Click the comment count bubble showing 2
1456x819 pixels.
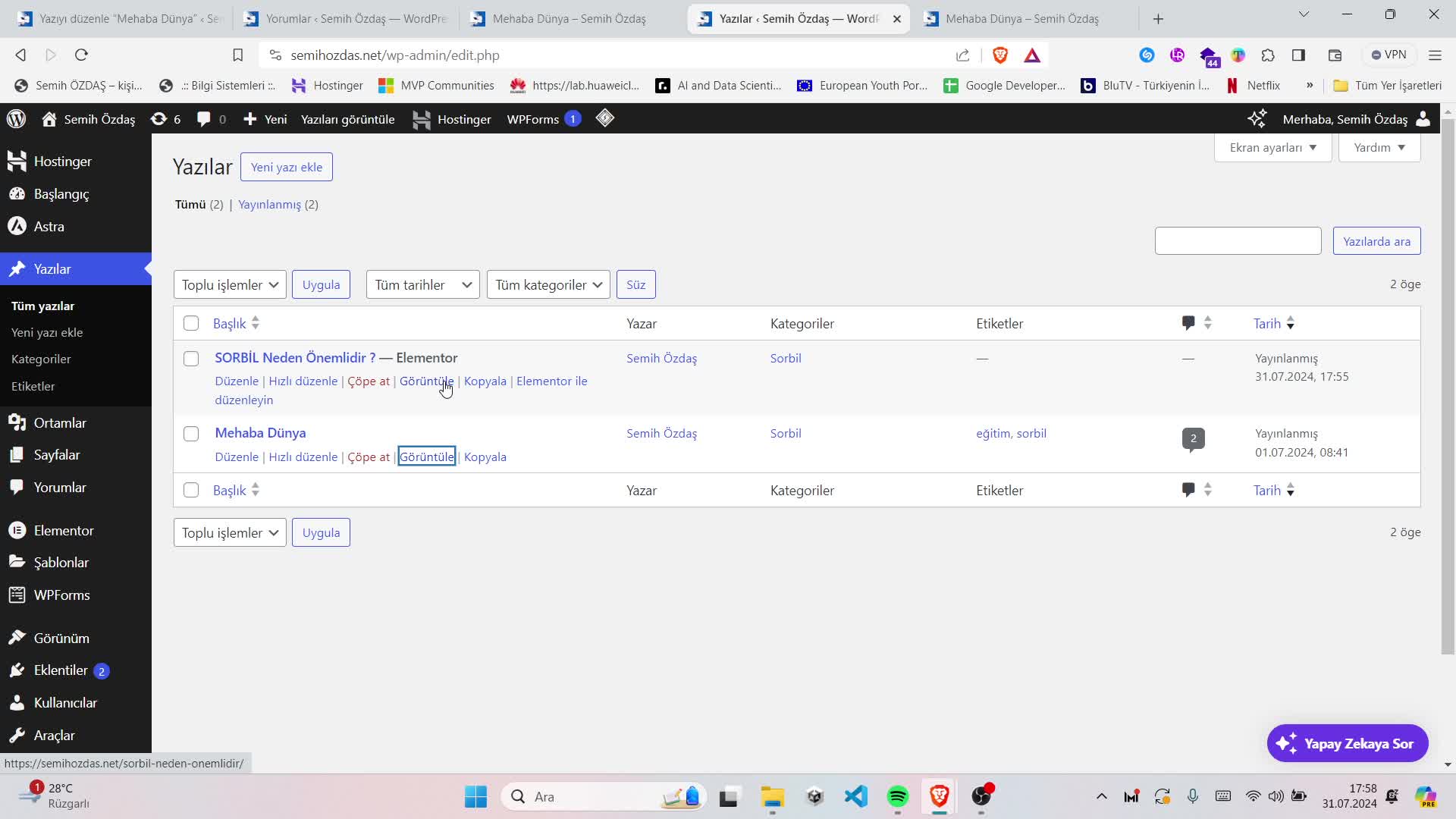point(1193,438)
